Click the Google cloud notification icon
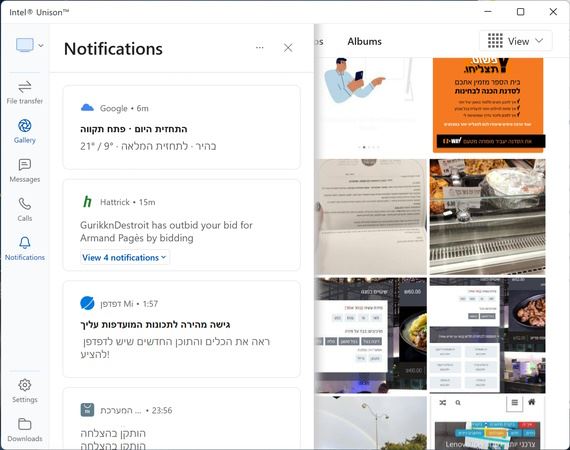The width and height of the screenshot is (570, 450). (87, 108)
